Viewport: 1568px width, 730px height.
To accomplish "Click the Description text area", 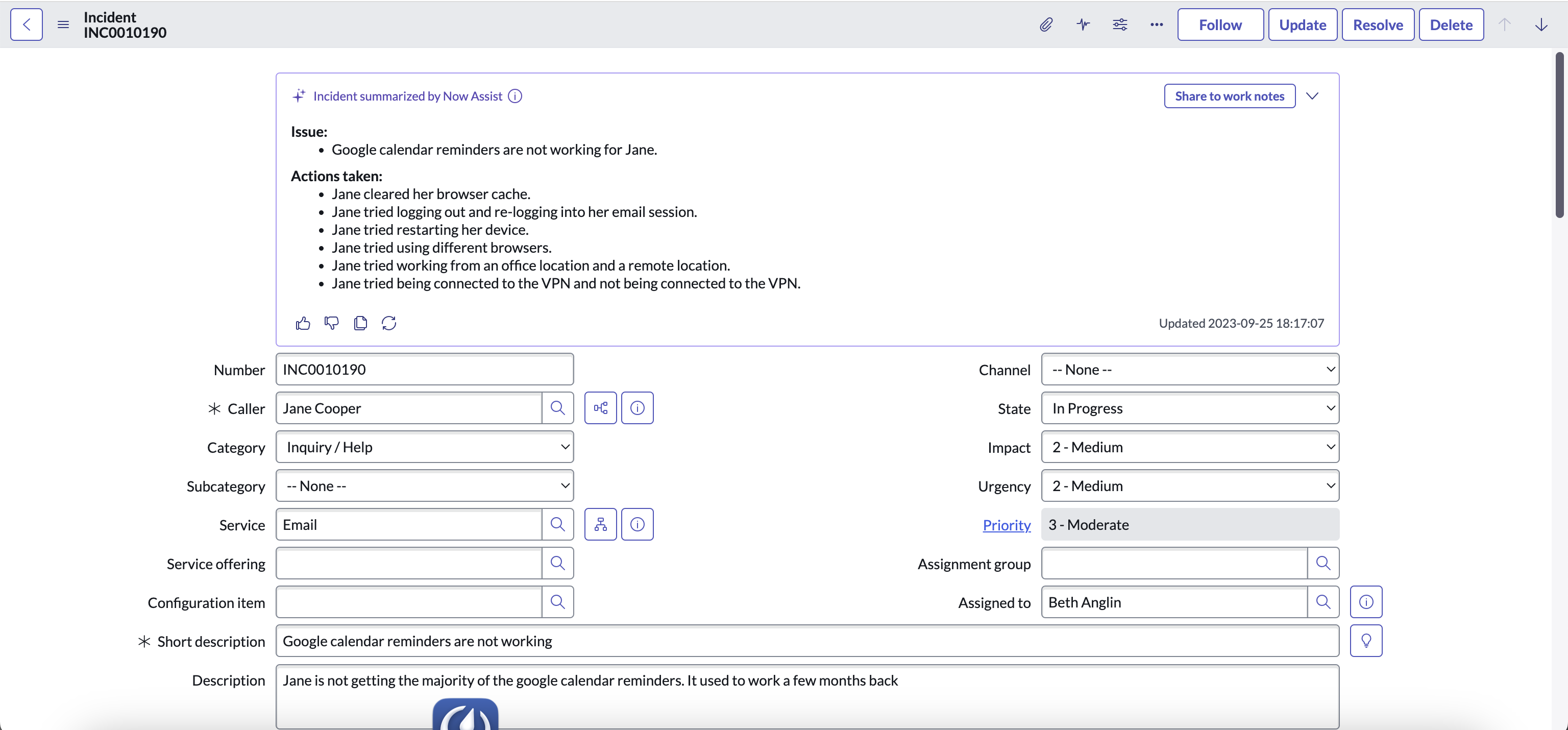I will coord(808,696).
